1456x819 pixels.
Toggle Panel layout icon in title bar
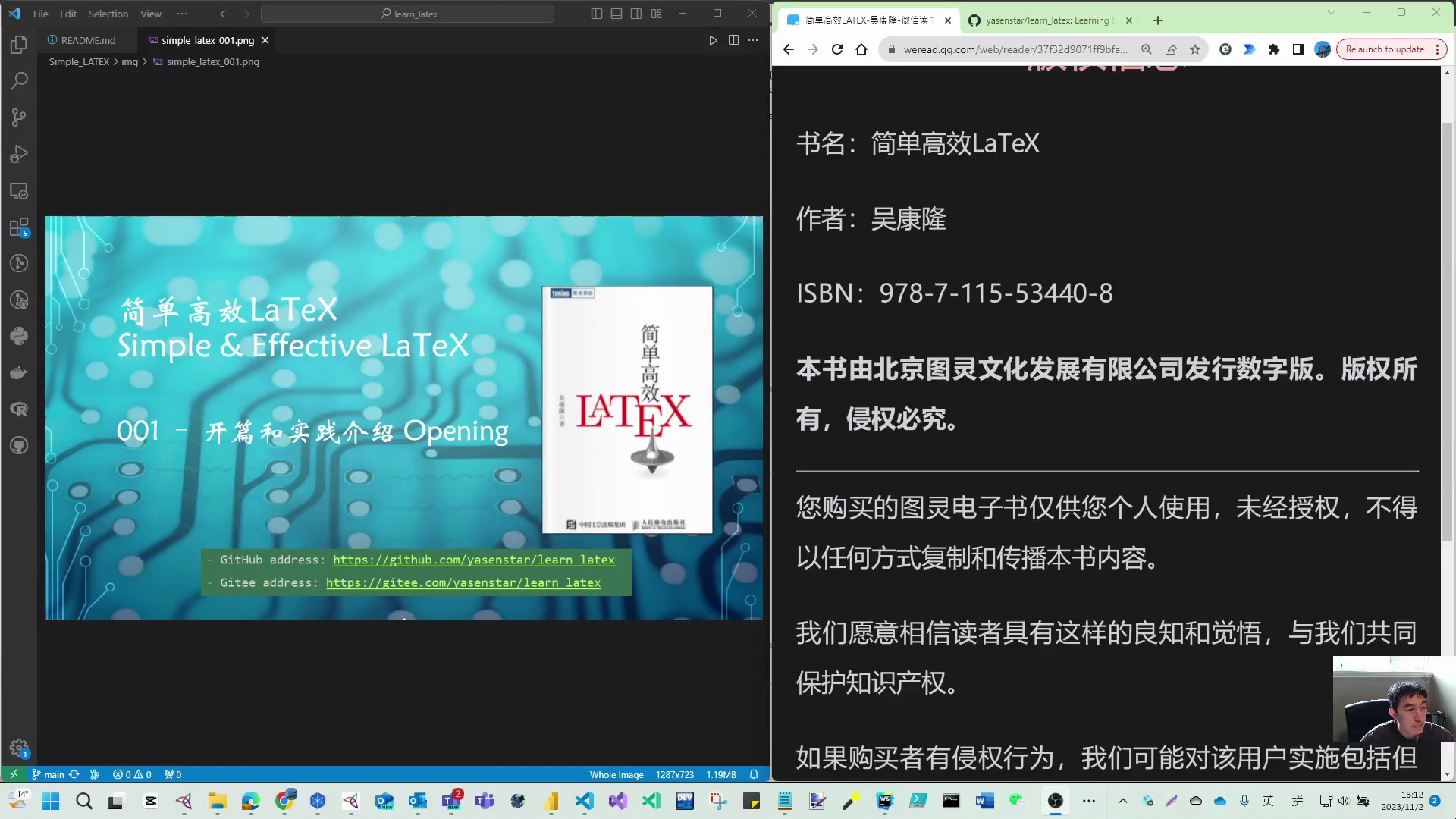coord(617,14)
